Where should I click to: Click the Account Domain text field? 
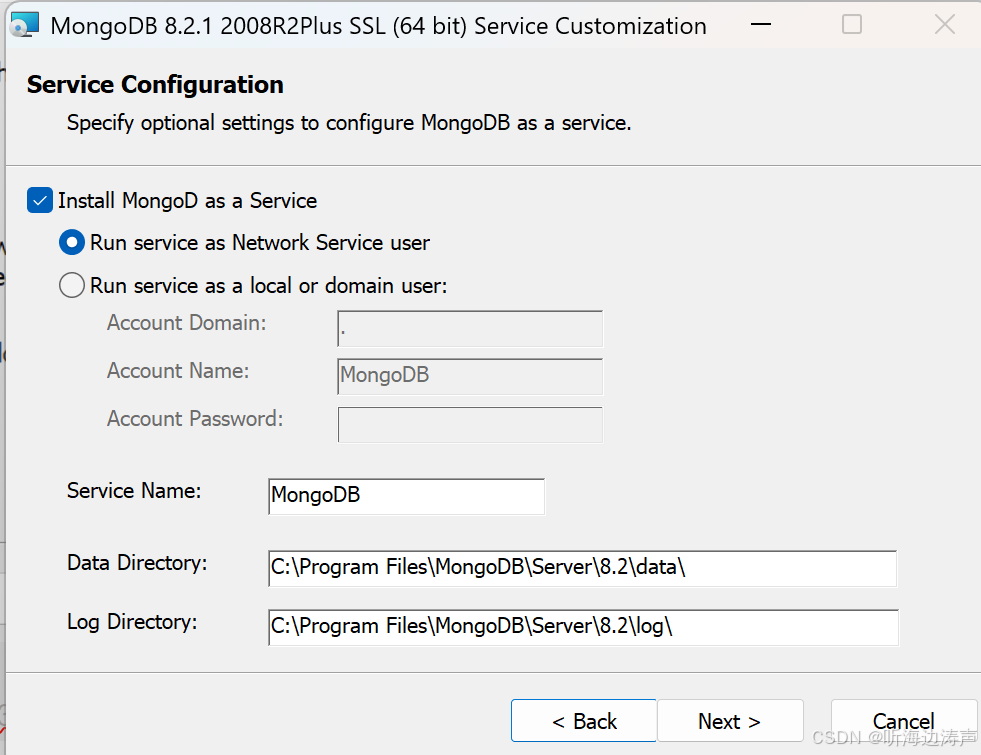470,329
